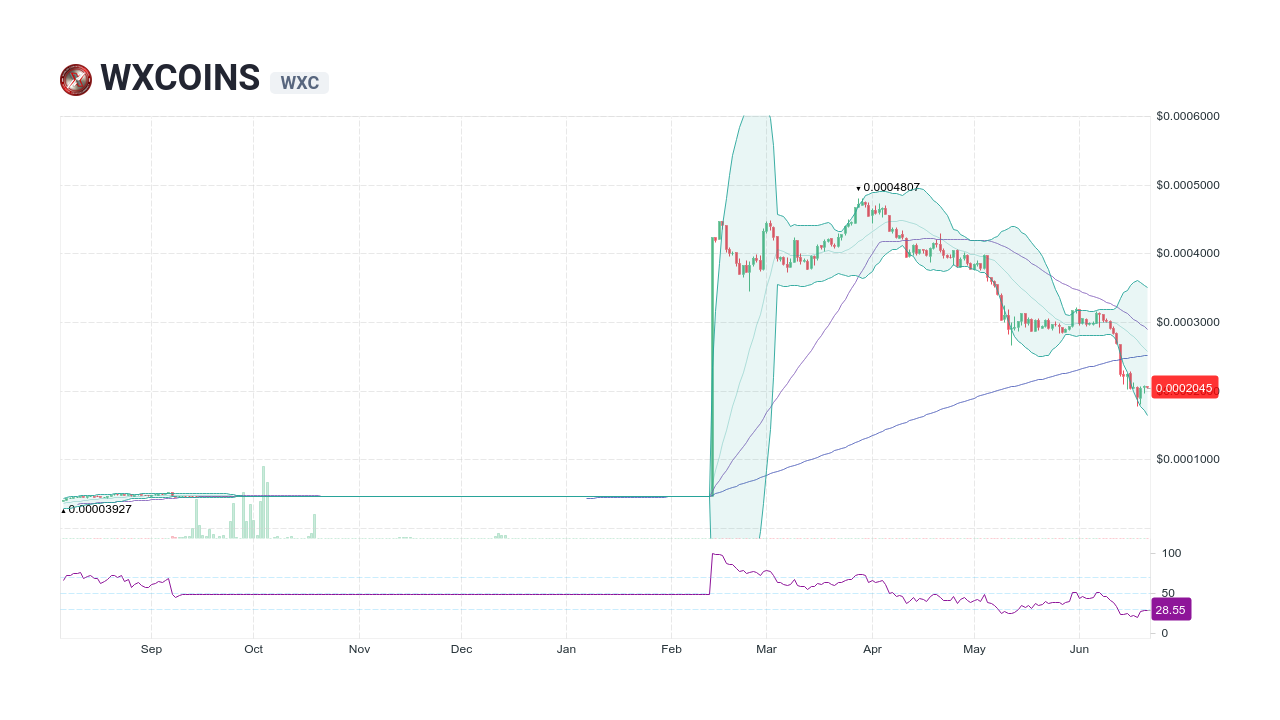Image resolution: width=1280 pixels, height=720 pixels.
Task: Select the $0.0001000 price axis label
Action: click(1187, 459)
